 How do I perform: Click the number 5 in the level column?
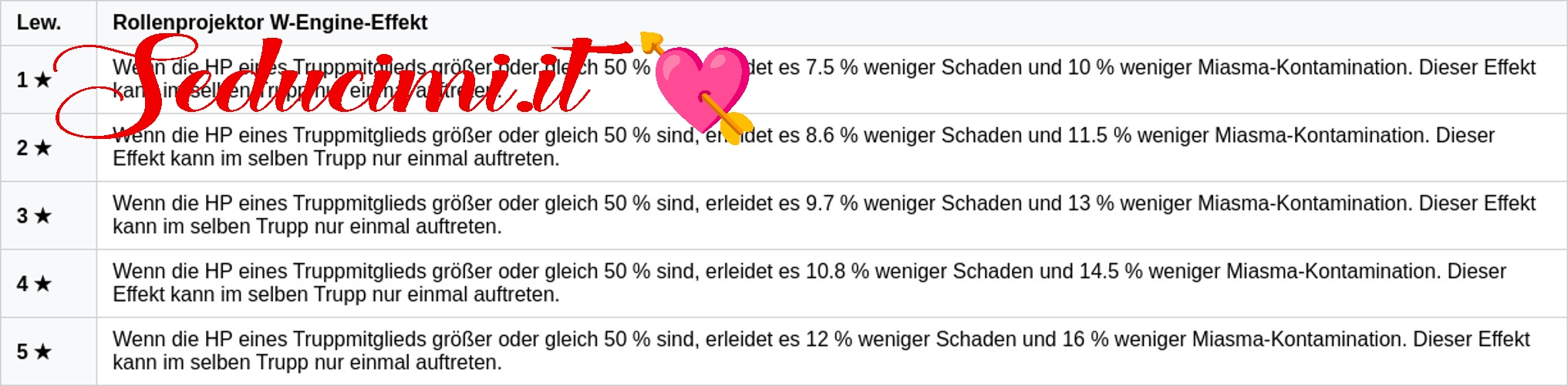(x=22, y=351)
